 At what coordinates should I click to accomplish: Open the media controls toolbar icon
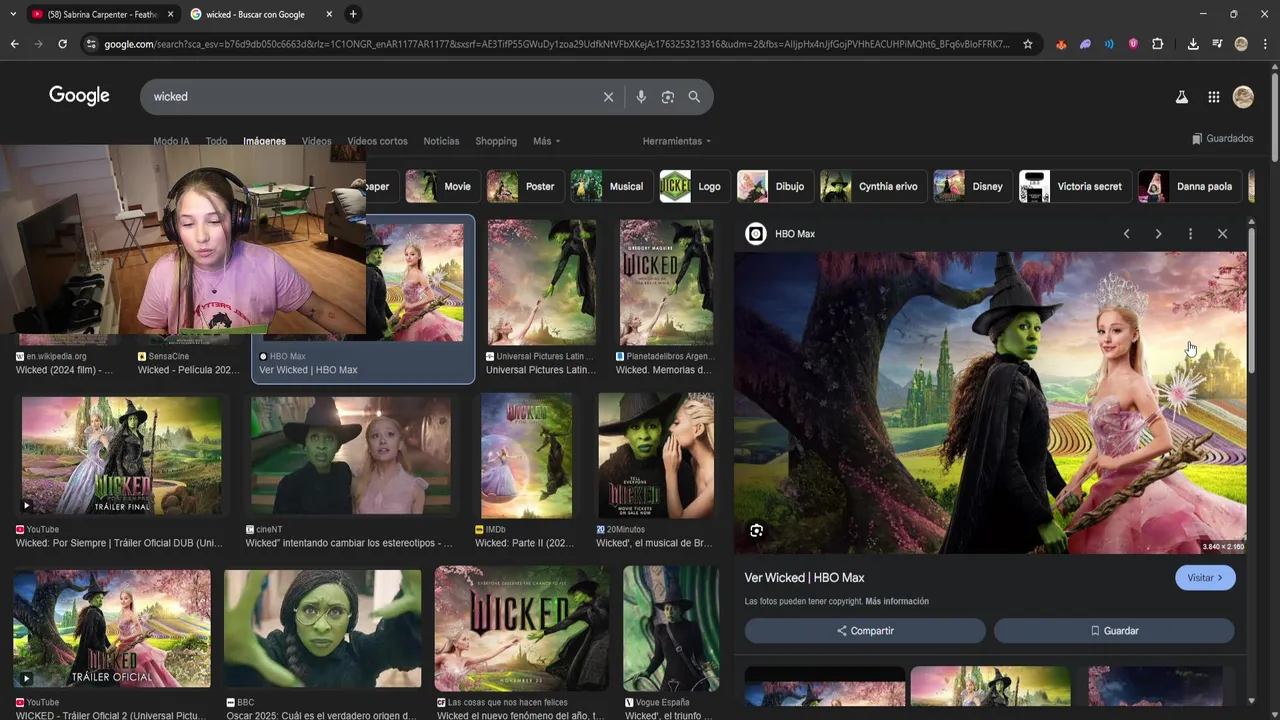1217,44
